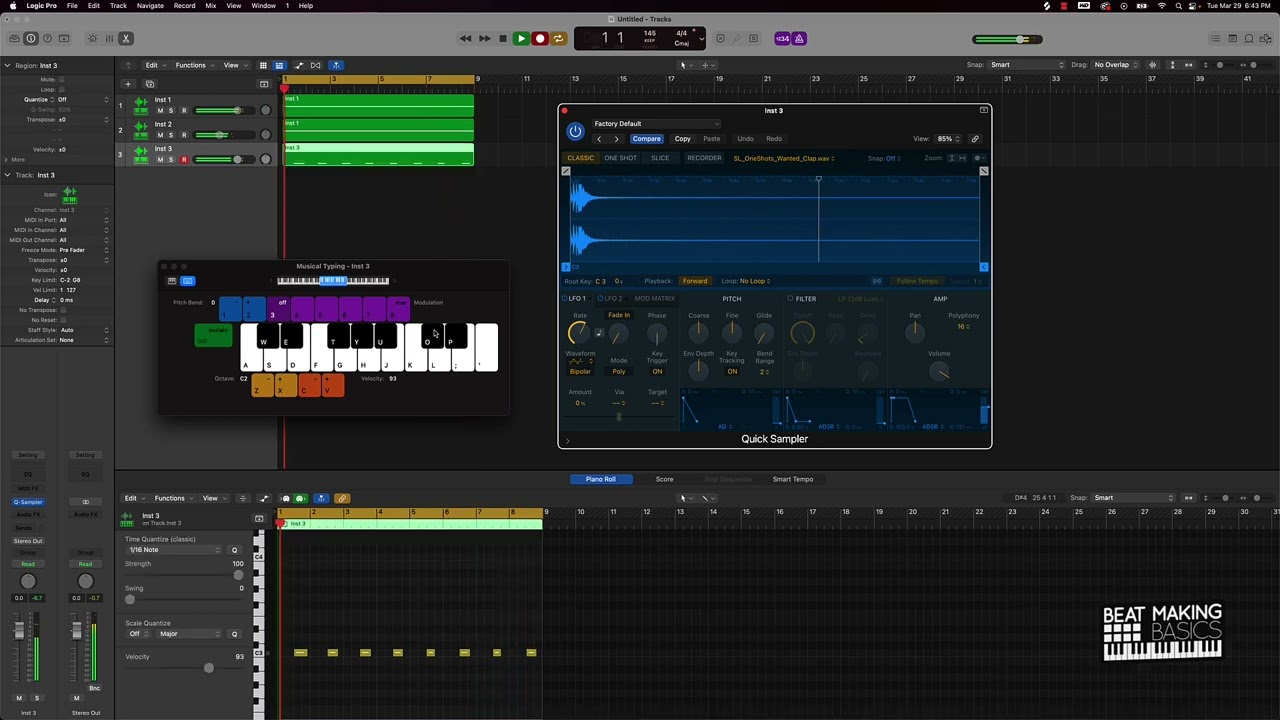The image size is (1280, 720).
Task: Click Compare in Quick Sampler
Action: click(646, 139)
